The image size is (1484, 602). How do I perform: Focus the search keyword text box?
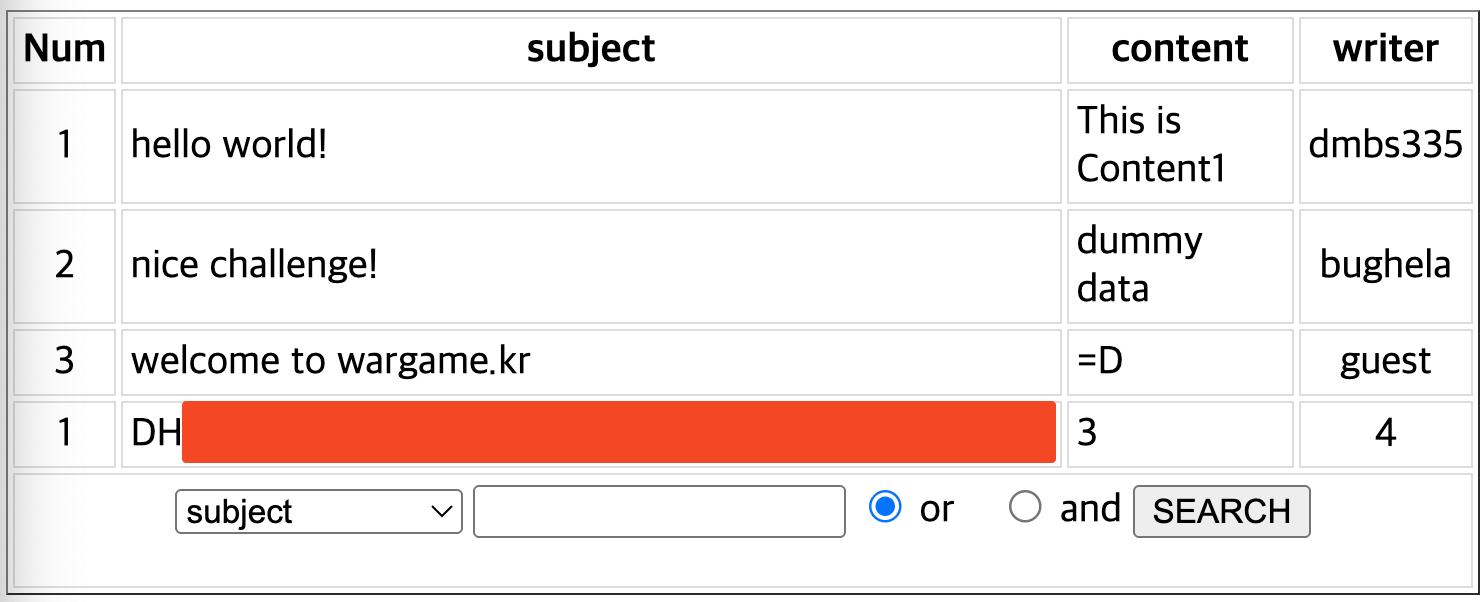(x=659, y=512)
